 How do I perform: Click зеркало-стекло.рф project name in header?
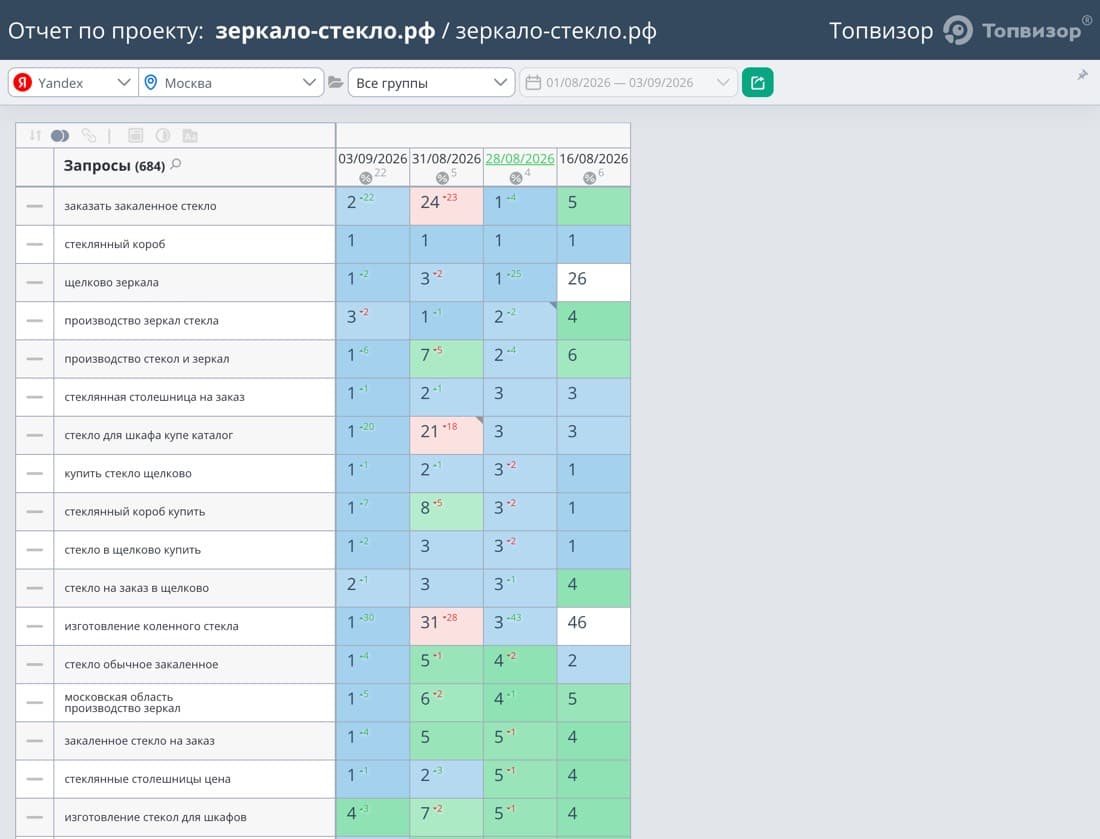[326, 31]
